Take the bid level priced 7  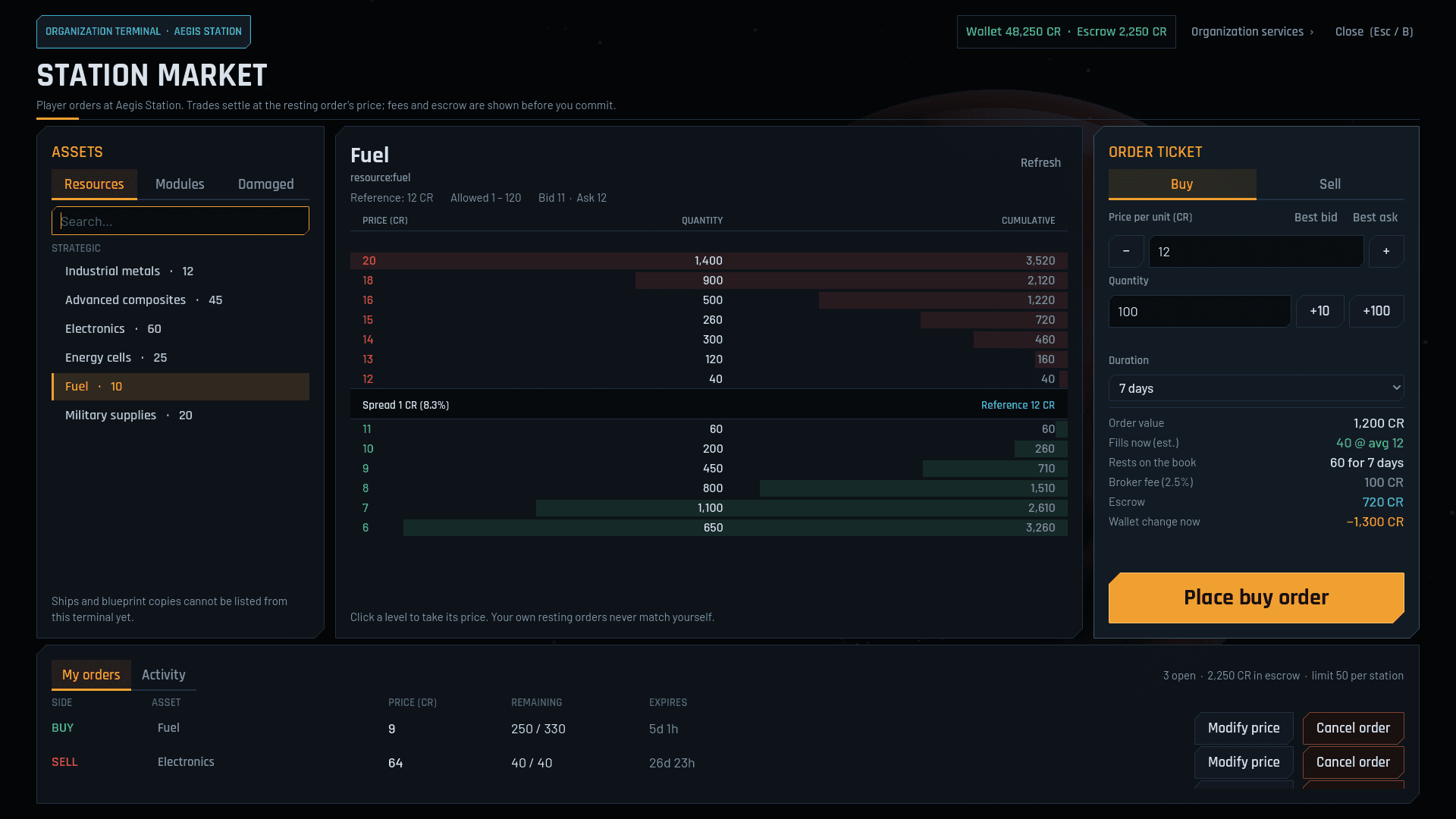pos(709,508)
